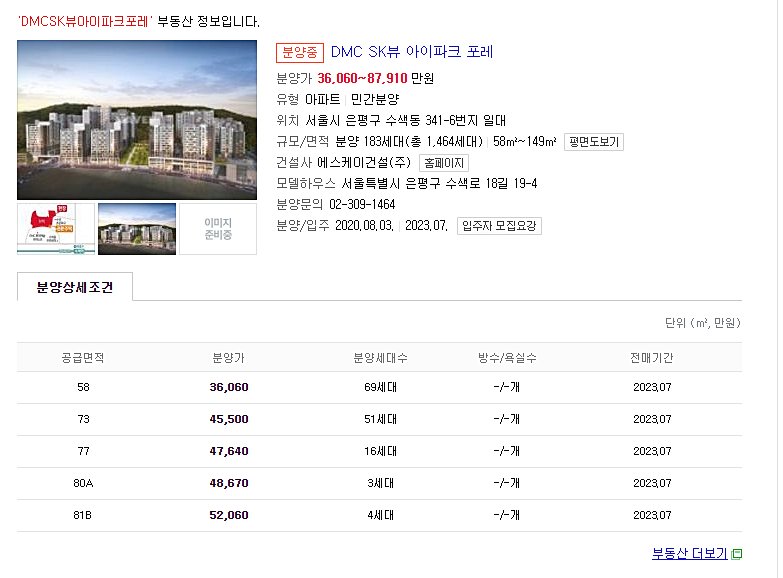Image resolution: width=783 pixels, height=578 pixels.
Task: Select the 분양상세조건 tab
Action: (75, 287)
